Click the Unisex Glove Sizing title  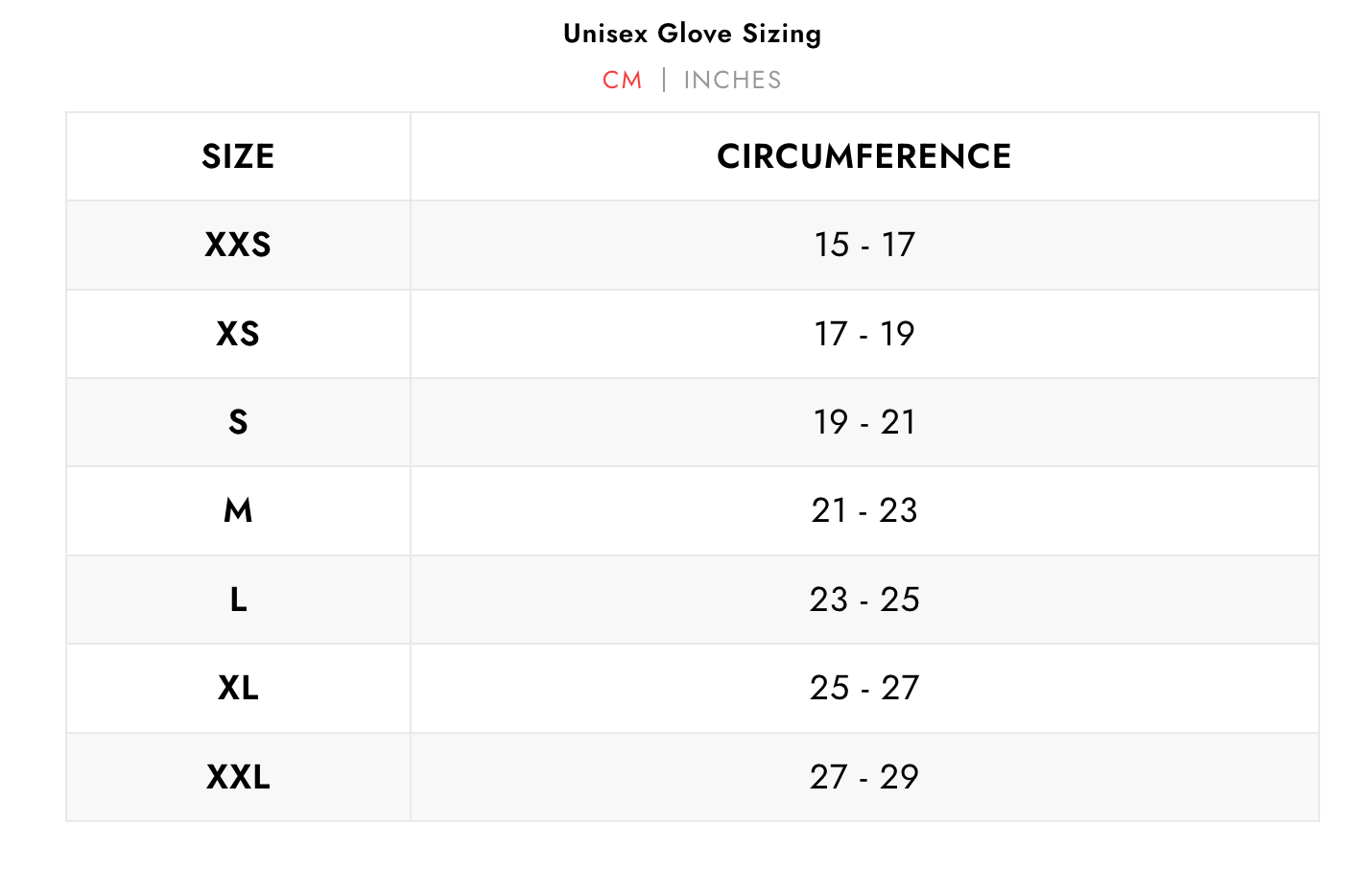[x=692, y=34]
